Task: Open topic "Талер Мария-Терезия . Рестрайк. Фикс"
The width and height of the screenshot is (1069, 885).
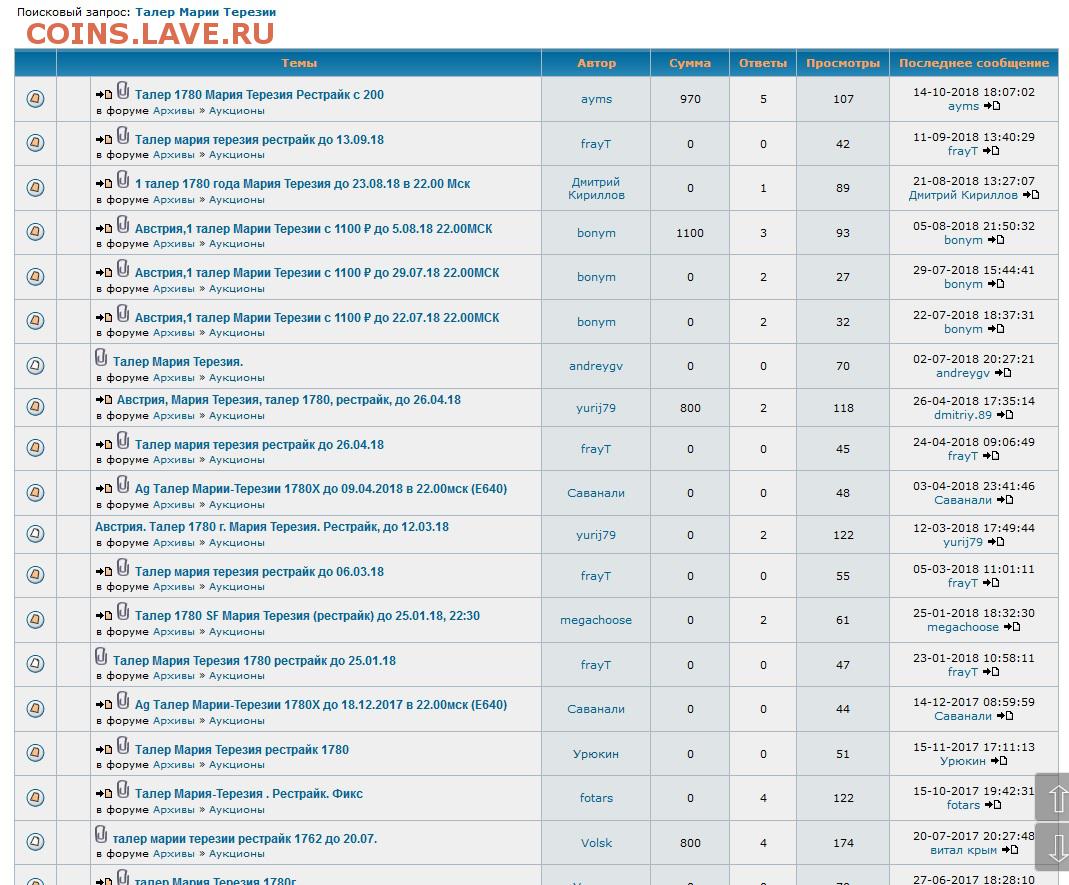Action: click(249, 794)
